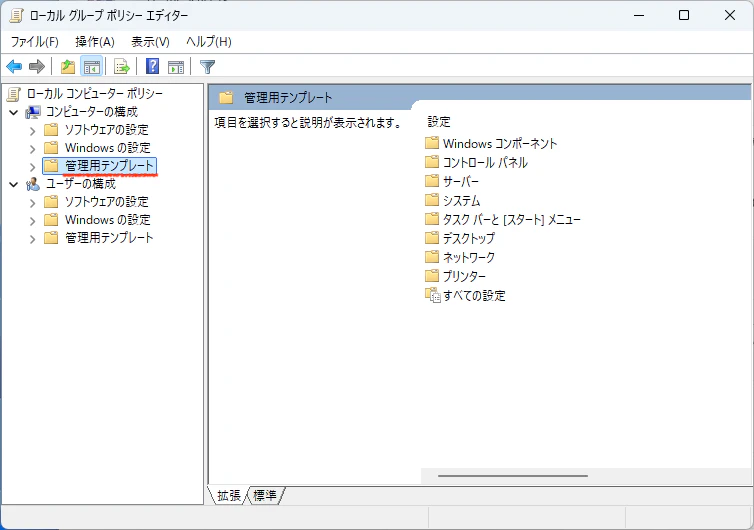Screen dimensions: 754x530
Task: Click the Up one level folder icon
Action: (x=68, y=66)
